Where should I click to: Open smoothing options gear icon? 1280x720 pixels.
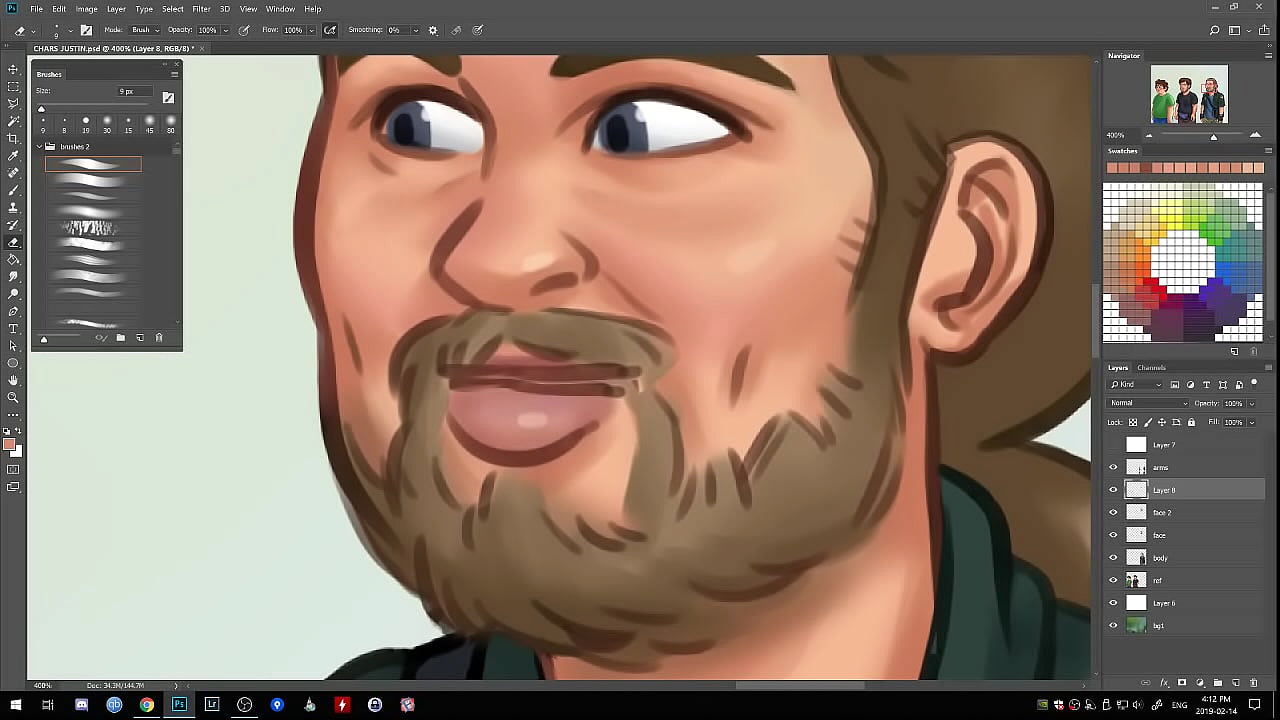click(x=433, y=30)
